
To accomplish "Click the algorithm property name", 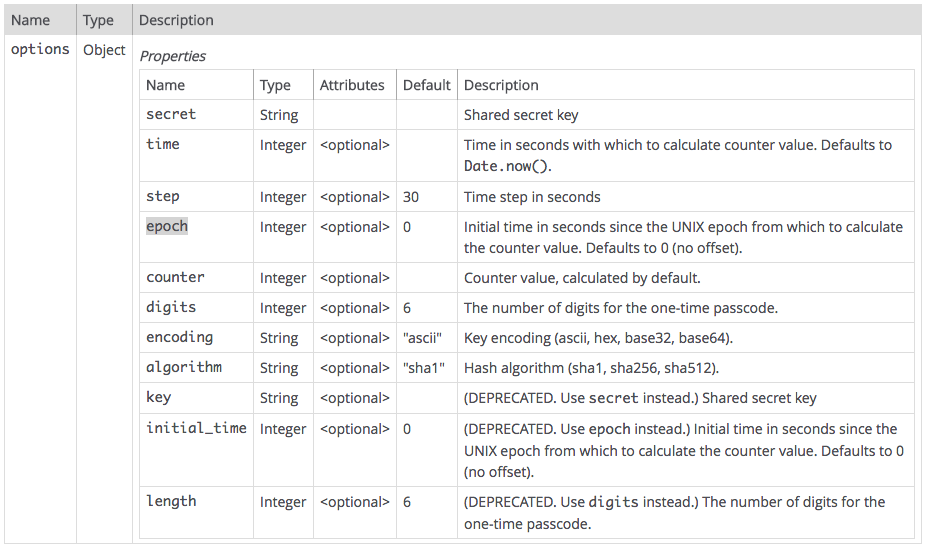I will coord(184,367).
